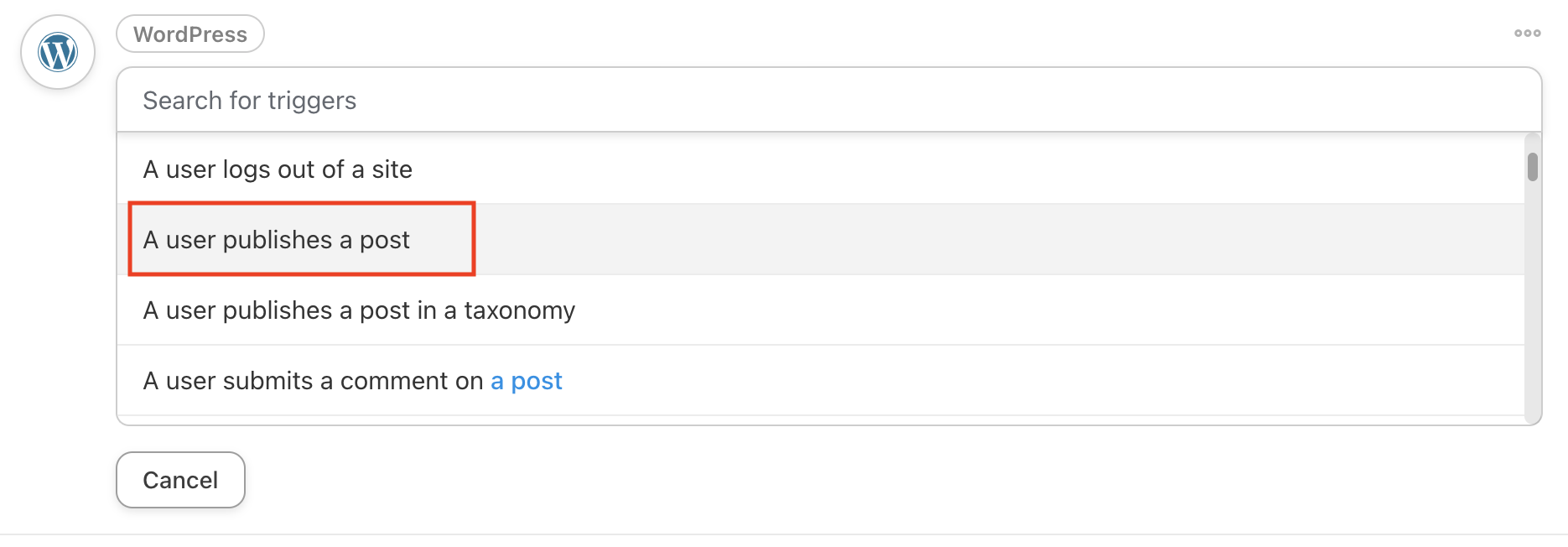
Task: Select the WordPress integration label
Action: 190,34
